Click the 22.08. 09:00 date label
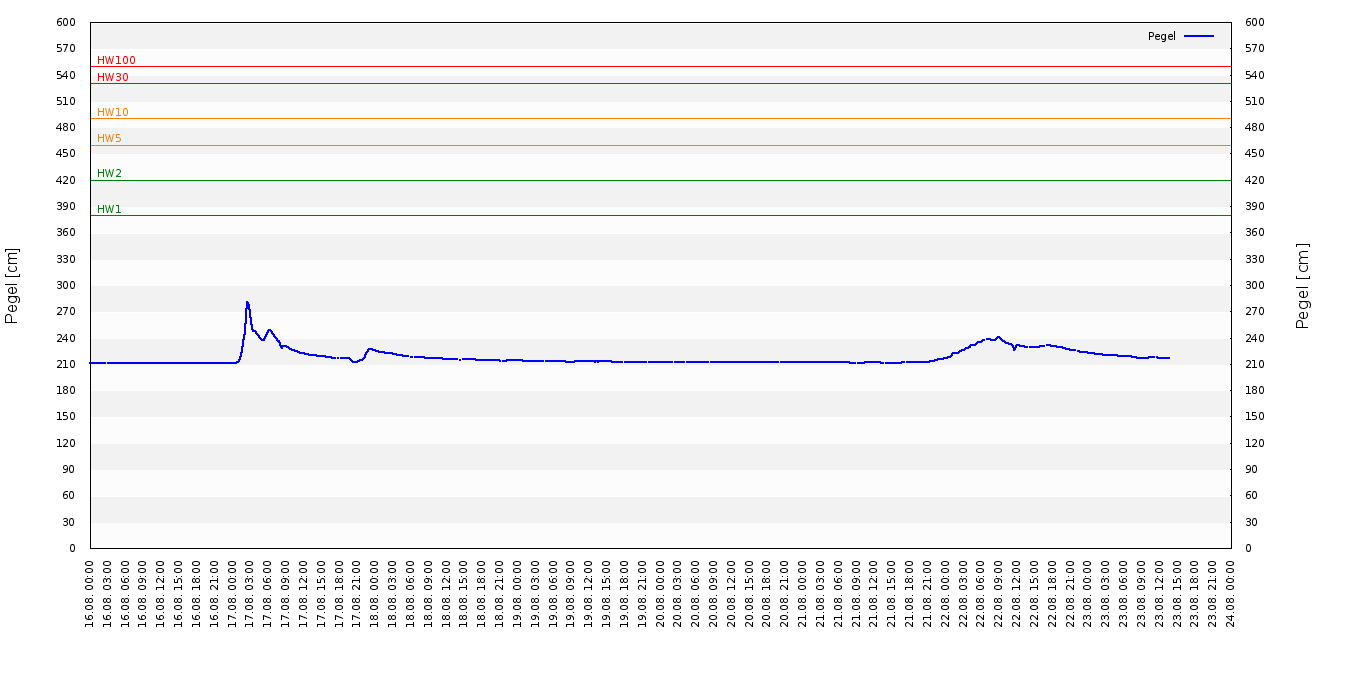 [x=999, y=593]
